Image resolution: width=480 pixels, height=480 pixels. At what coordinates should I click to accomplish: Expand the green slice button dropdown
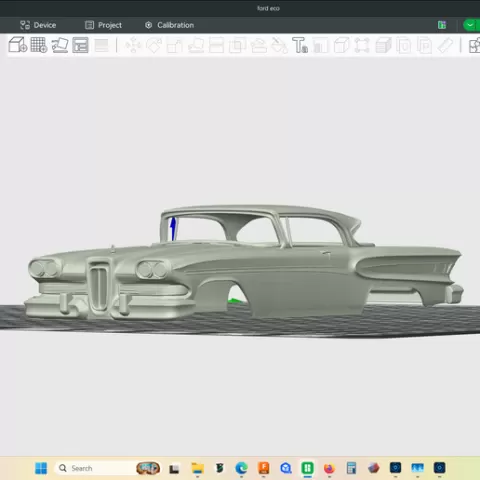(x=470, y=25)
